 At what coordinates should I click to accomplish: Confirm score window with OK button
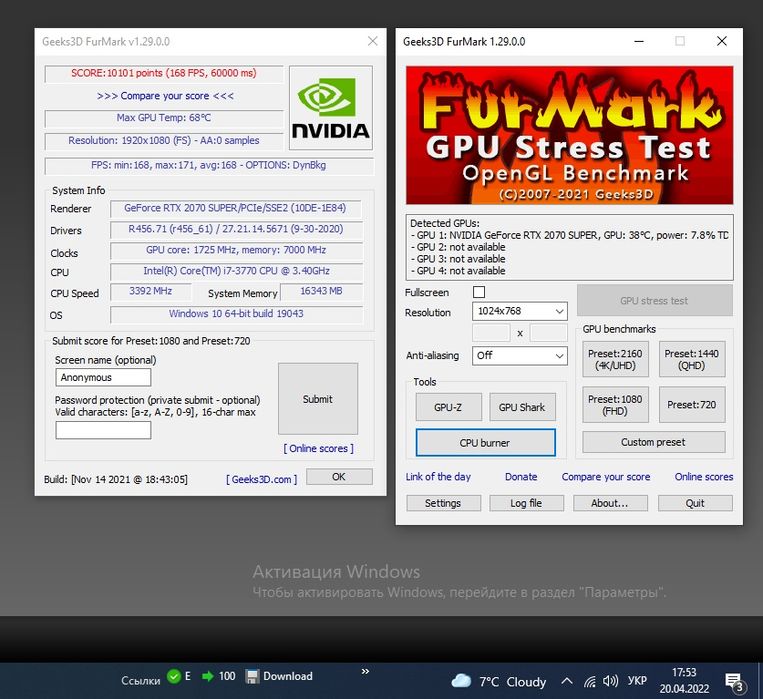tap(339, 477)
